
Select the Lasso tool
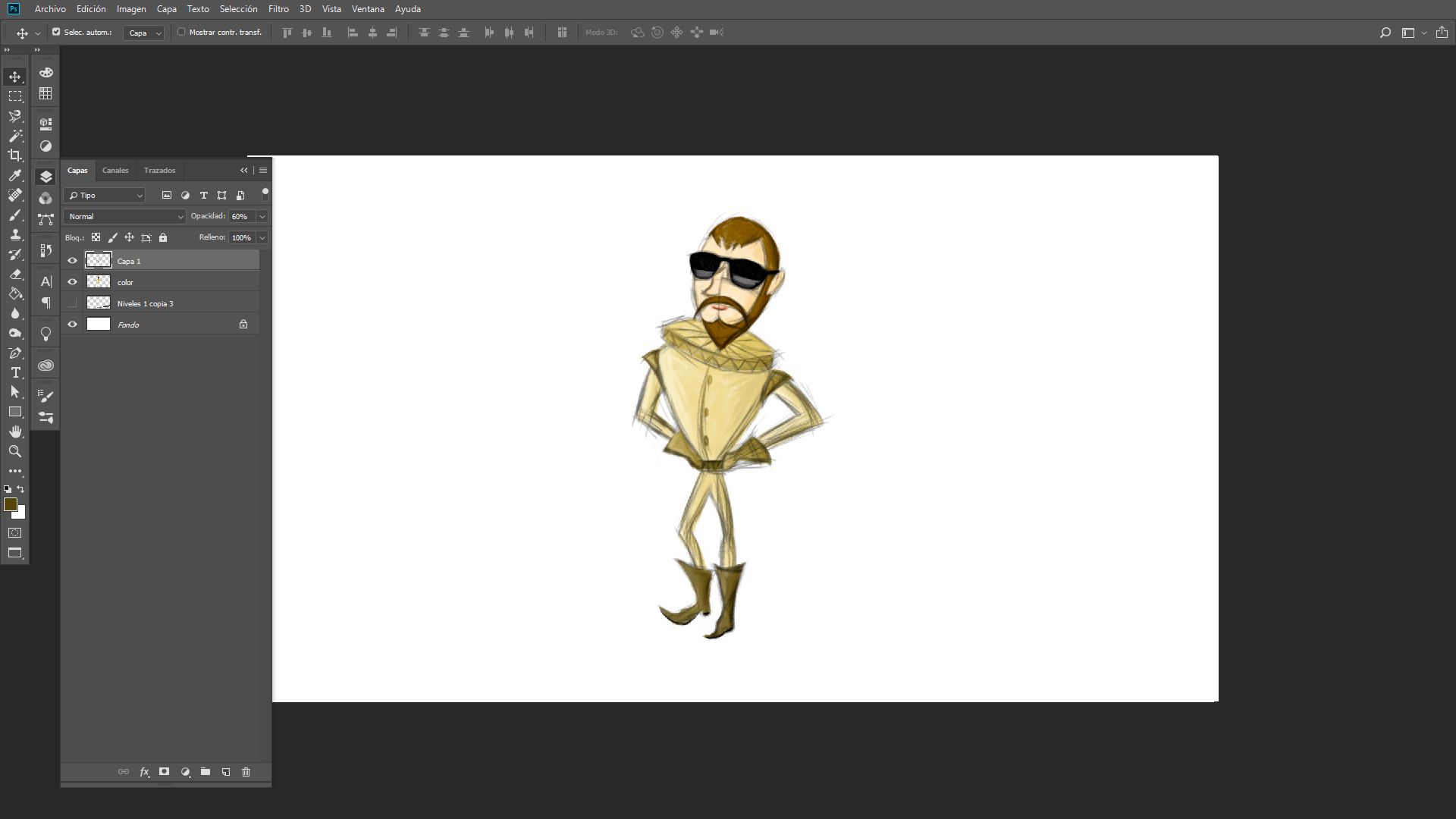coord(15,116)
